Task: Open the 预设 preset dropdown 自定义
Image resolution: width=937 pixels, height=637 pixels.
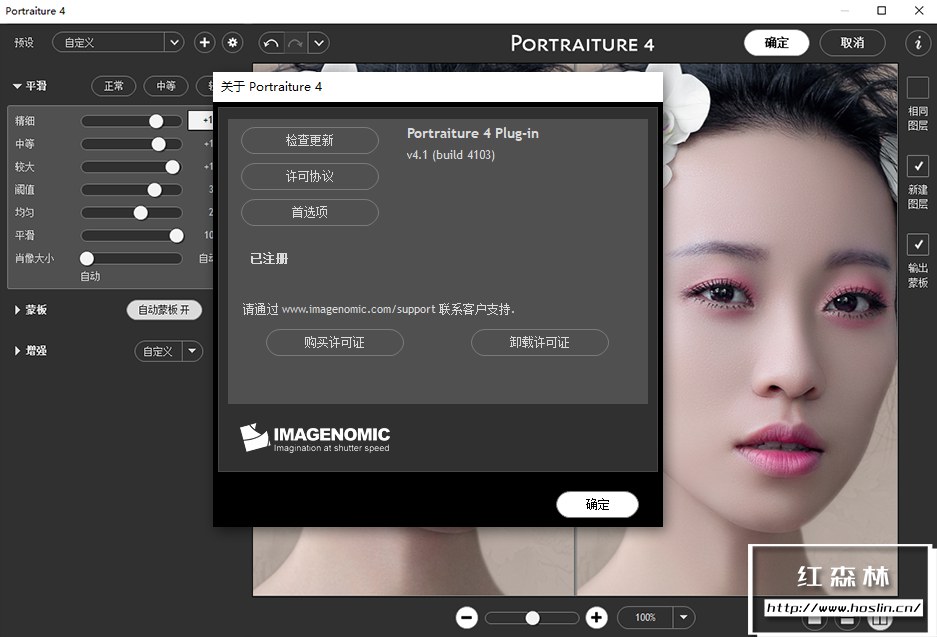Action: [118, 42]
